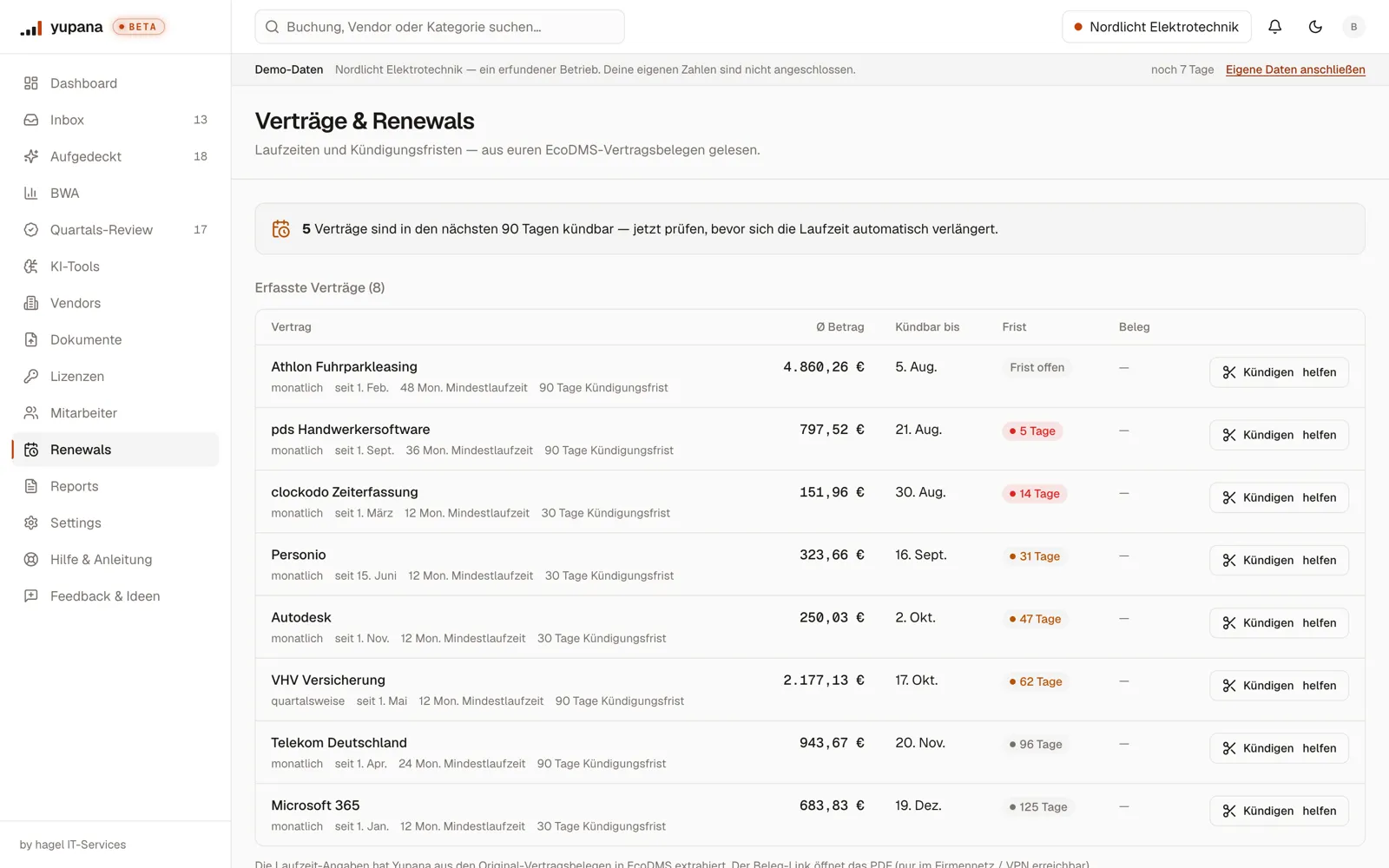Click the Vendors building icon
This screenshot has height=868, width=1389.
[x=31, y=303]
